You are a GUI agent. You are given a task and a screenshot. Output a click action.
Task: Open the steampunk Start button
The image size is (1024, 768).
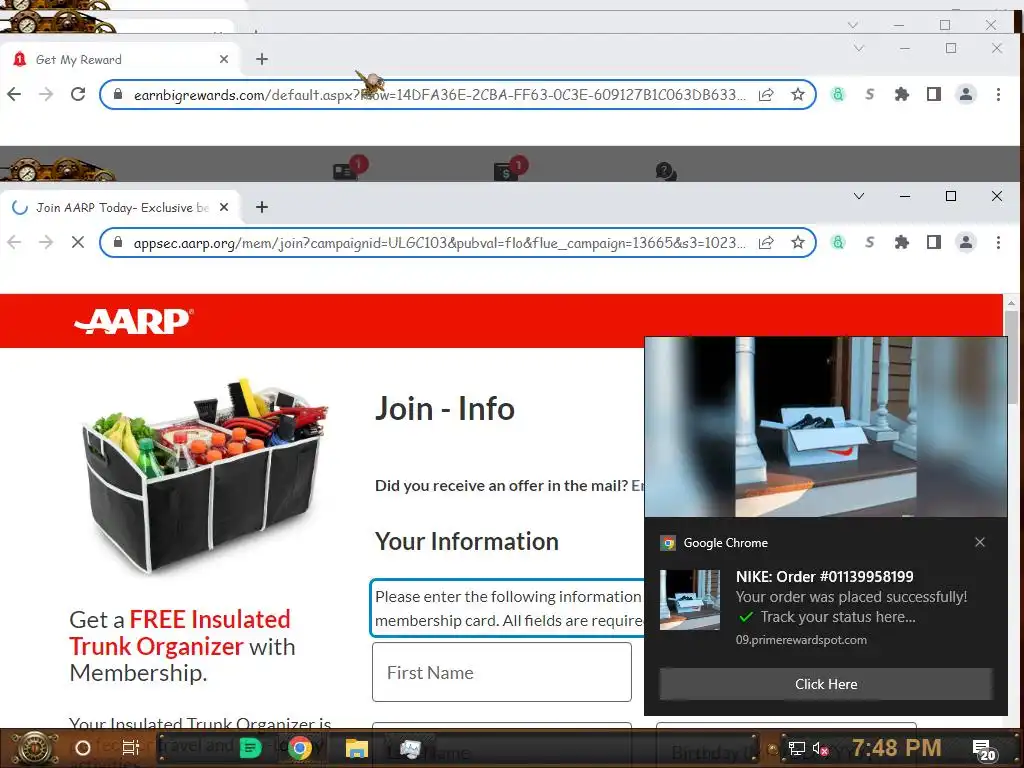point(33,748)
